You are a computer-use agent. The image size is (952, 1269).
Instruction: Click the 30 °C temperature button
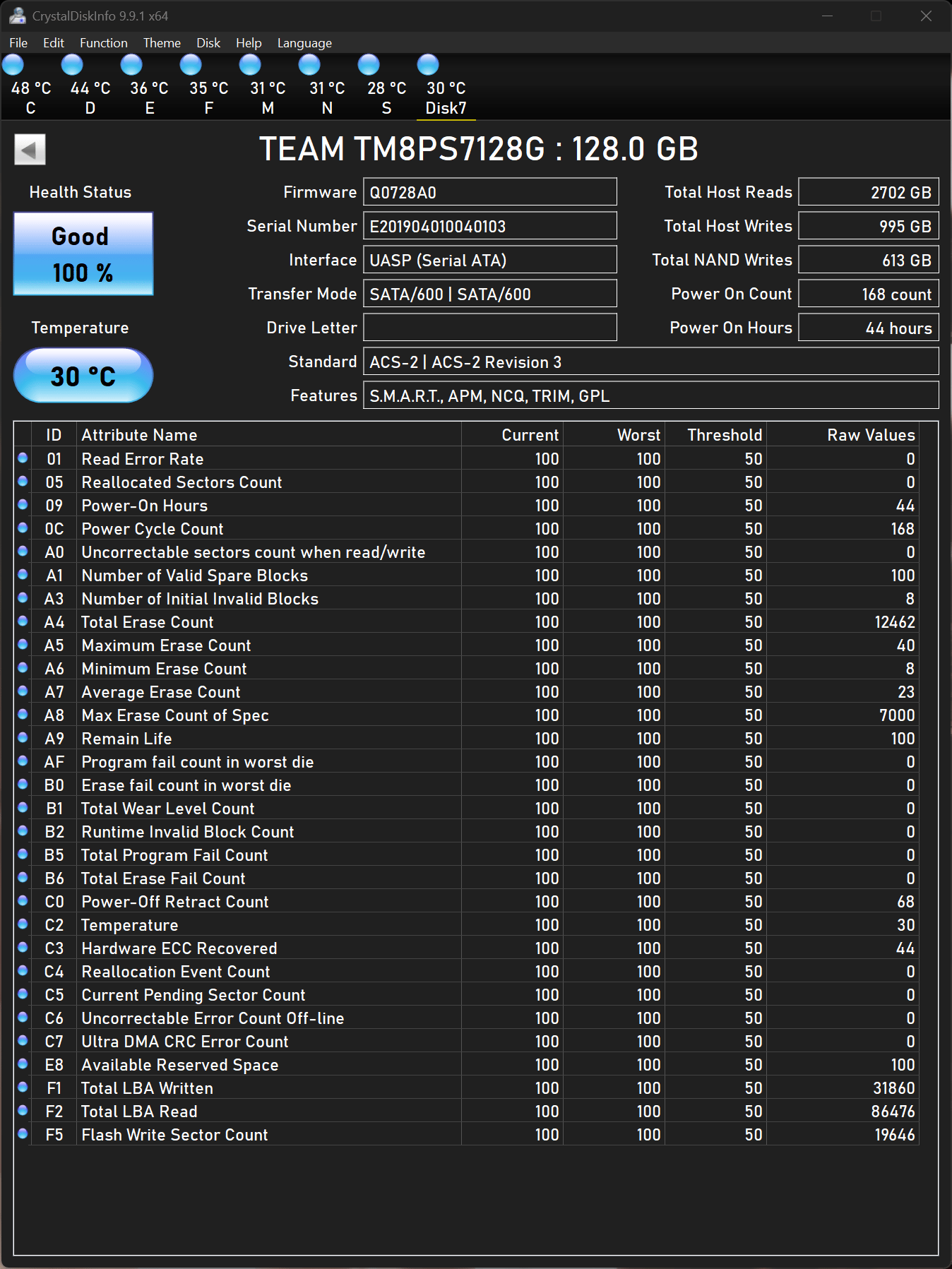pos(83,375)
